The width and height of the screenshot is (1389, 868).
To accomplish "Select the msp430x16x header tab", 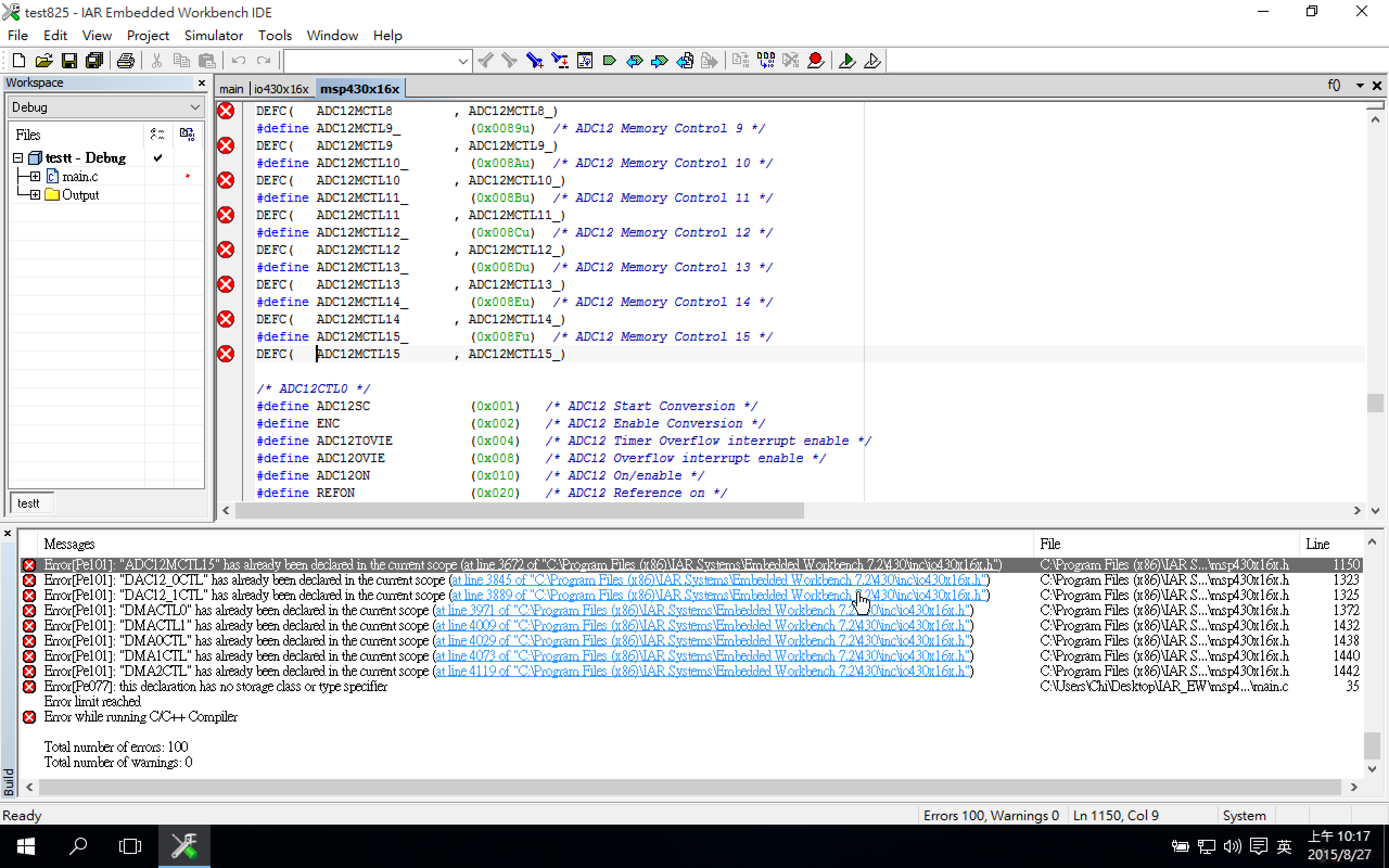I will point(359,89).
